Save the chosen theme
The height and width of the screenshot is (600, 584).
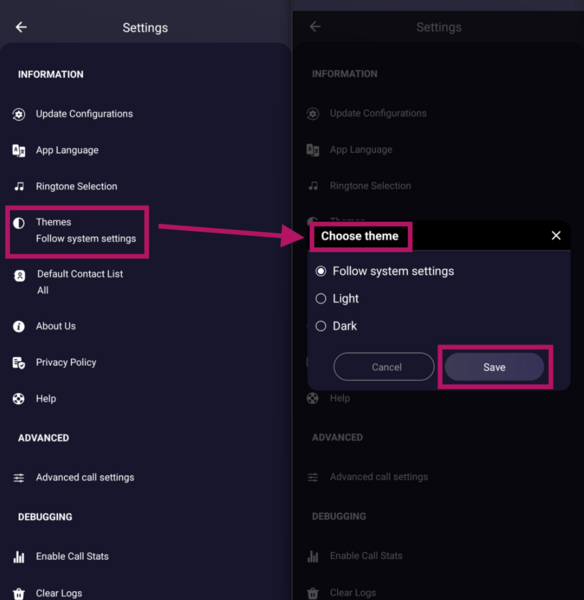(494, 367)
